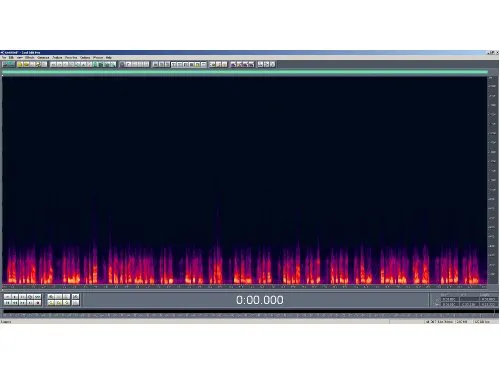Toggle the Pause transport button
Image resolution: width=500 pixels, height=375 pixels.
pos(23,297)
